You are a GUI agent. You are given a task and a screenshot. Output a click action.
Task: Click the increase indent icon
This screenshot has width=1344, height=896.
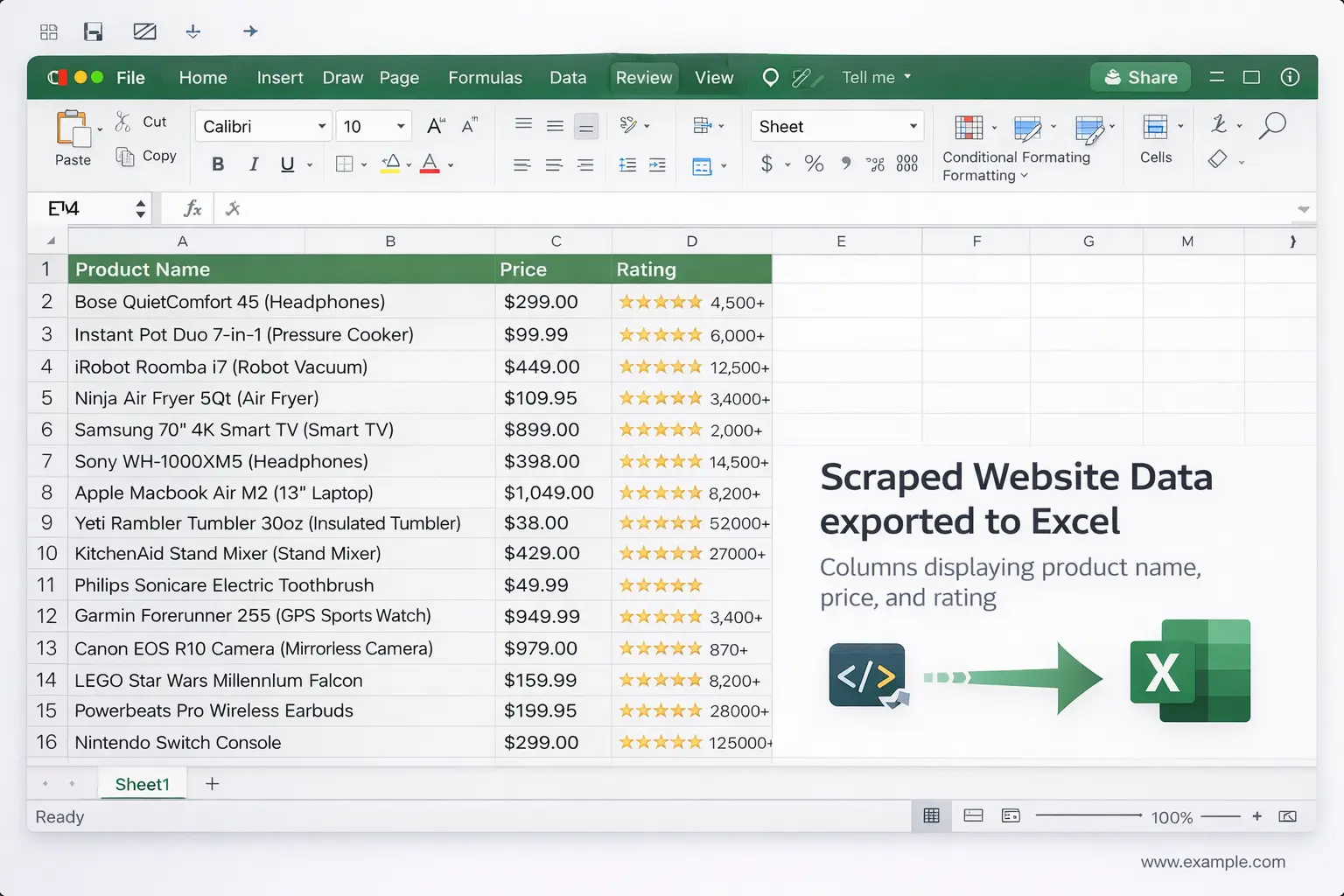tap(657, 164)
